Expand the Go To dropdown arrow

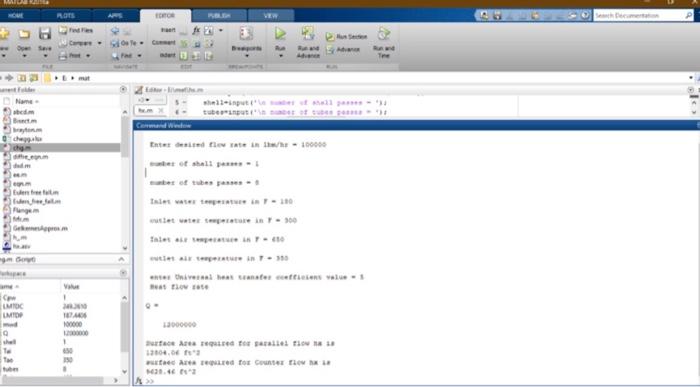click(142, 43)
